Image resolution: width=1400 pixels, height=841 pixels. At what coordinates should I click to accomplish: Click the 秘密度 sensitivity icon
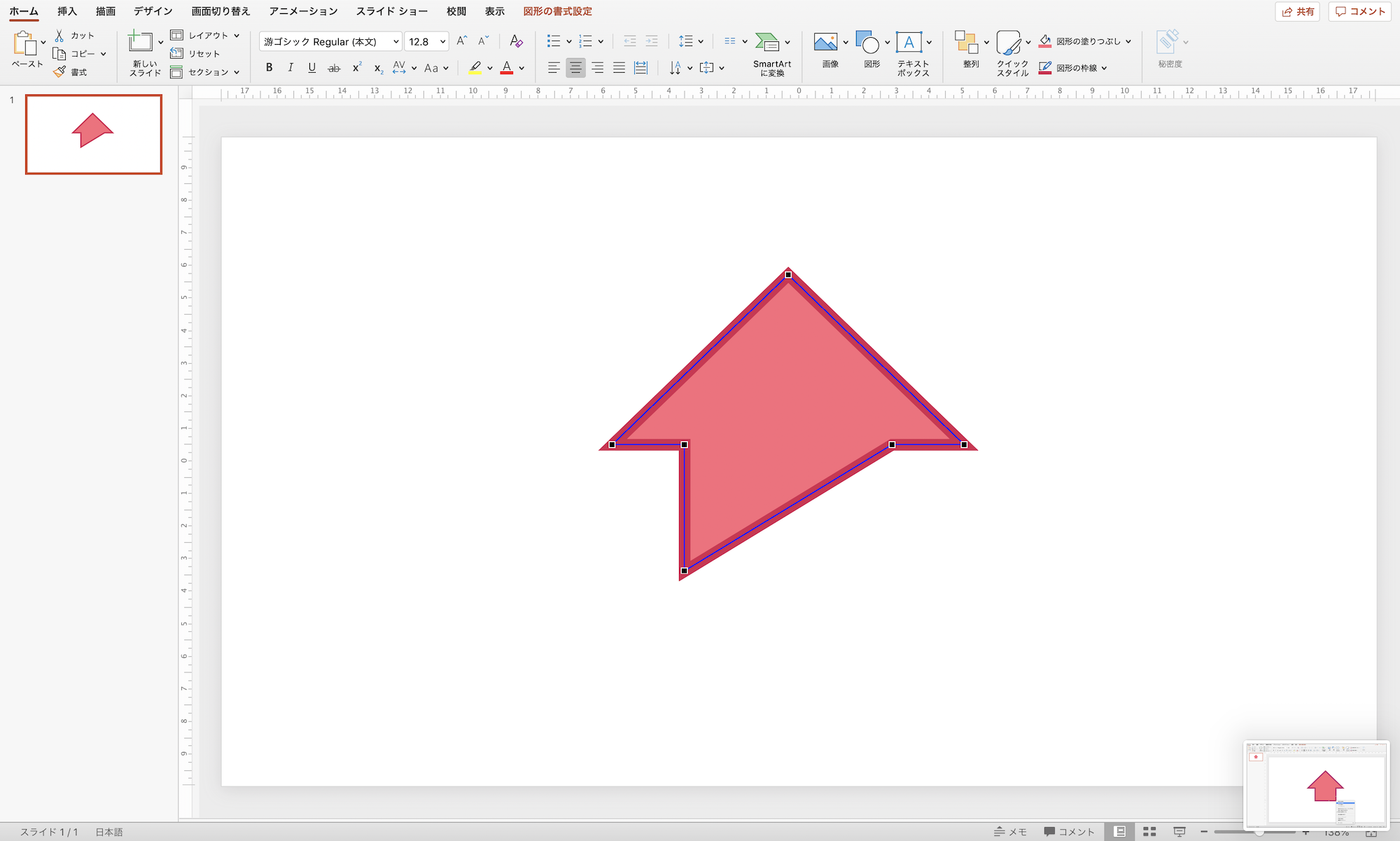(x=1167, y=41)
